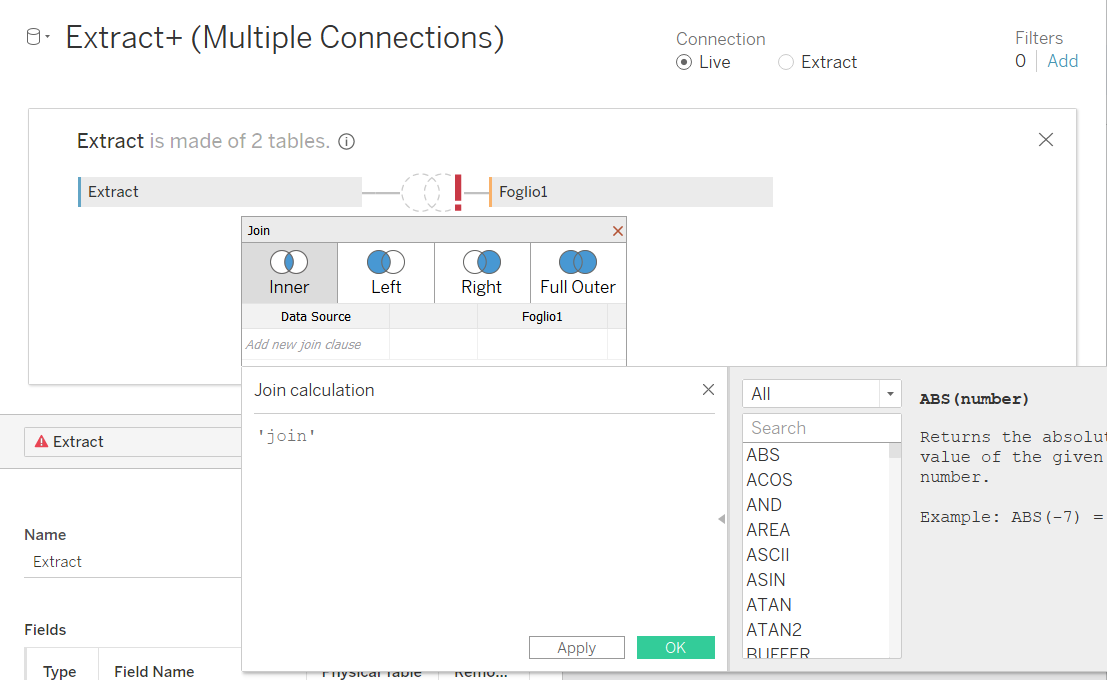Close the Join dialog

click(618, 231)
